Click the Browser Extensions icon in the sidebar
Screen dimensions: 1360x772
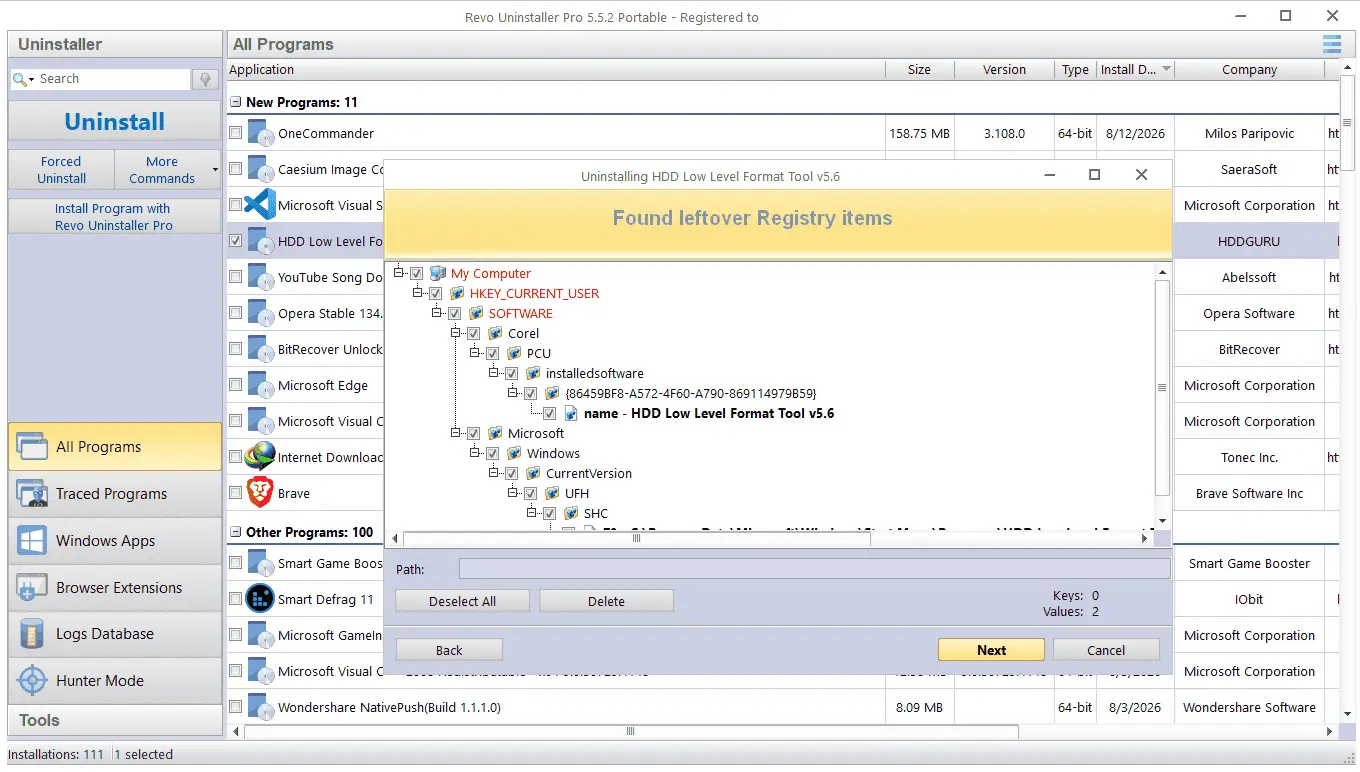tap(32, 588)
